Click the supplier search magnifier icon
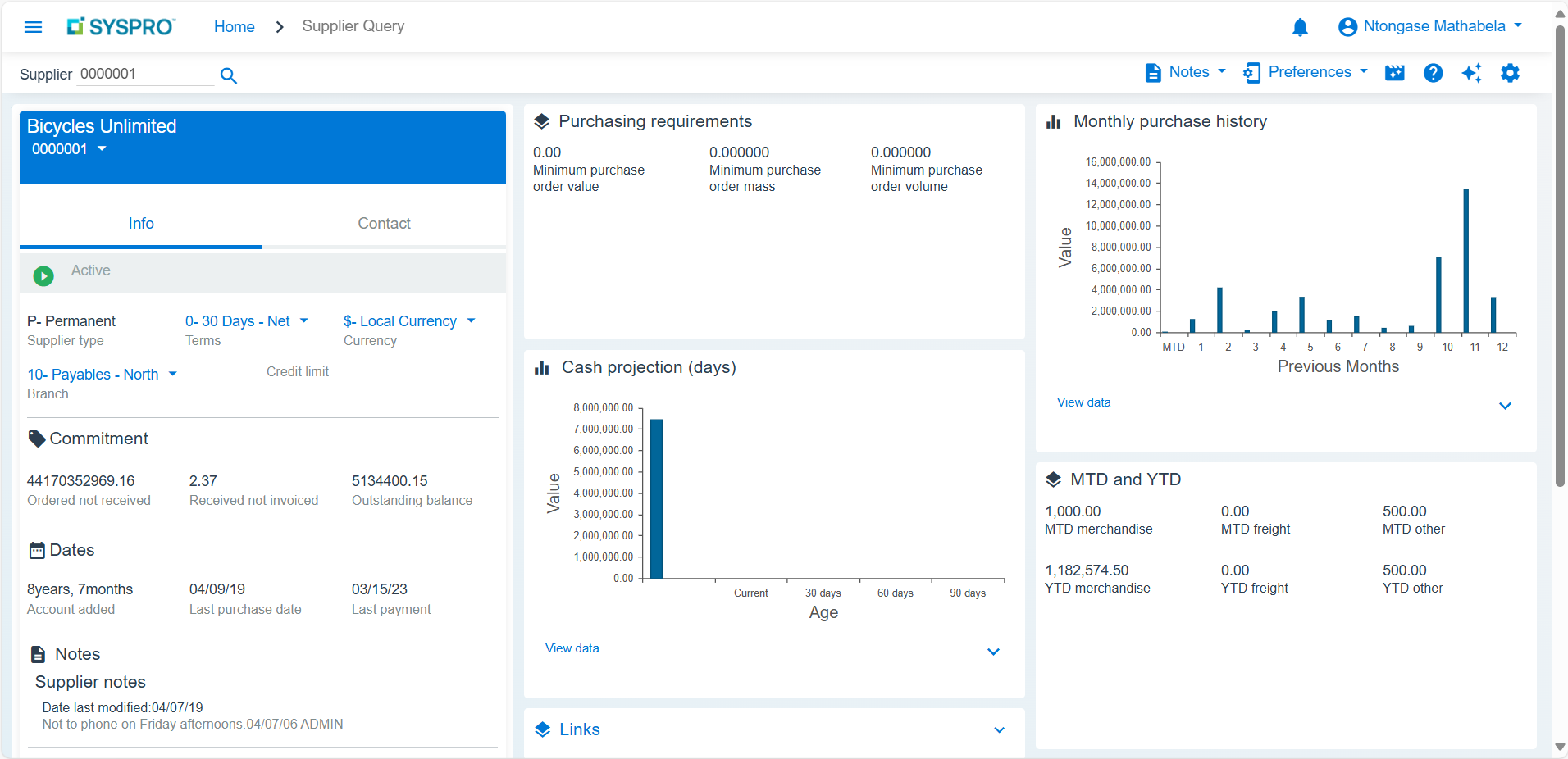Viewport: 1568px width, 759px height. click(229, 75)
